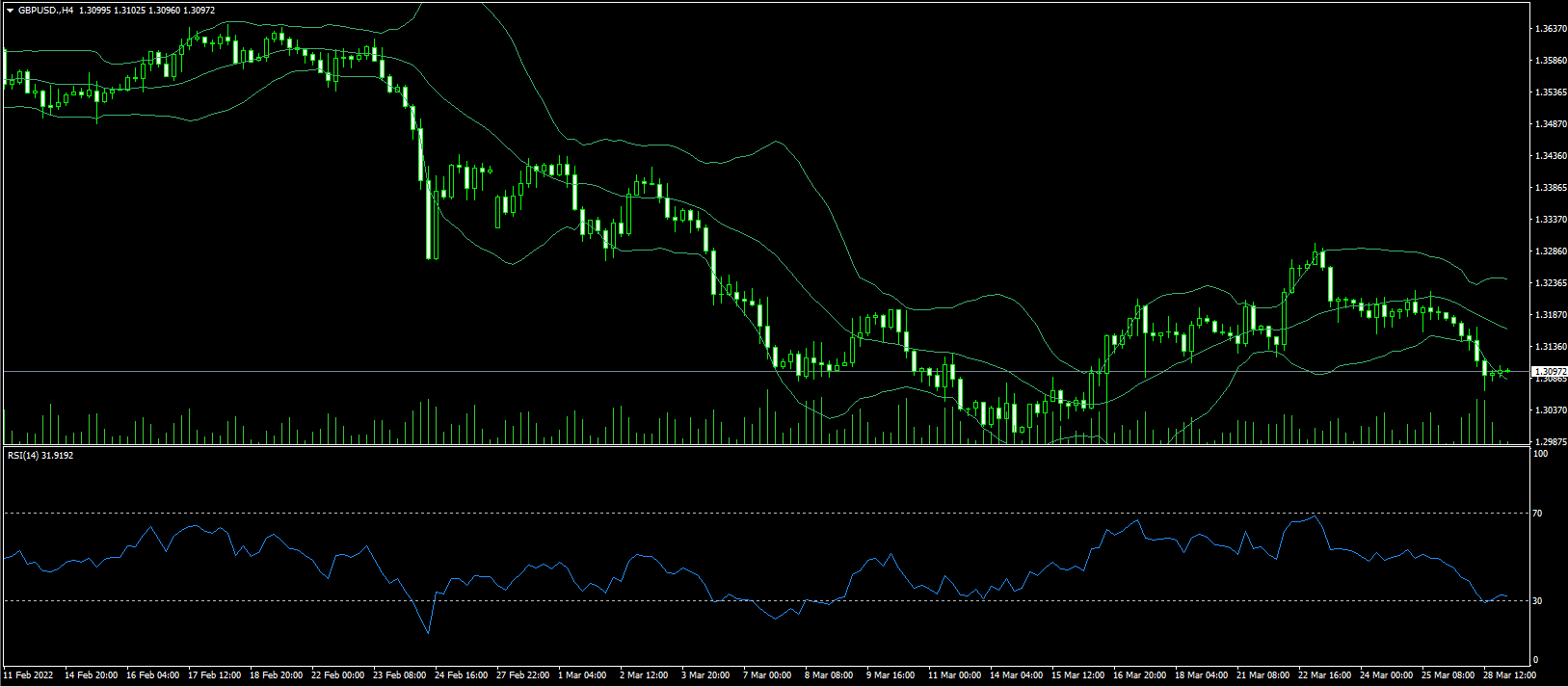Select the RSI(14) 31.9192 indicator label
This screenshot has width=1568, height=687.
40,455
